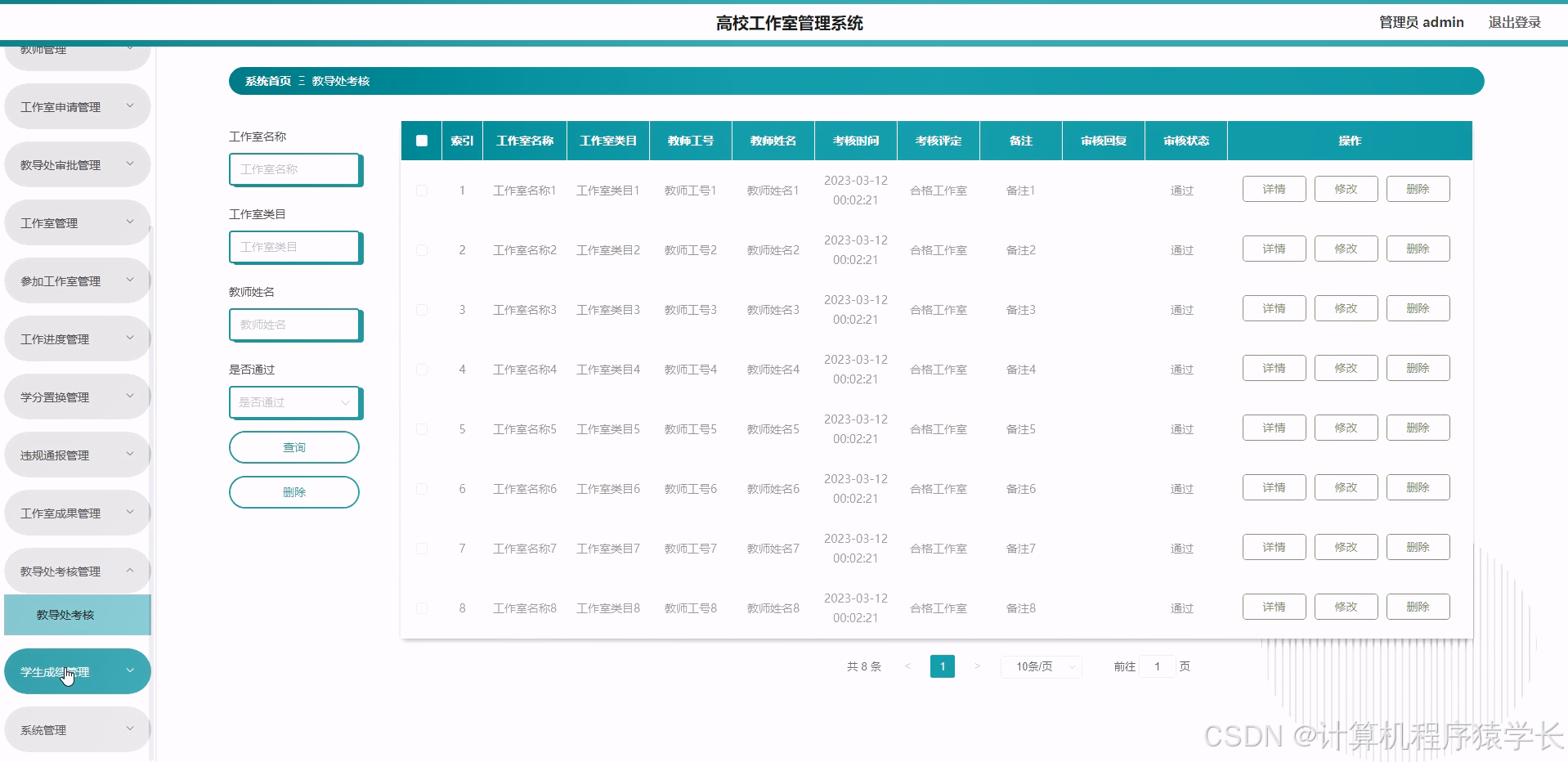This screenshot has height=762, width=1568.
Task: Click the next page arrow in pagination
Action: 978,666
